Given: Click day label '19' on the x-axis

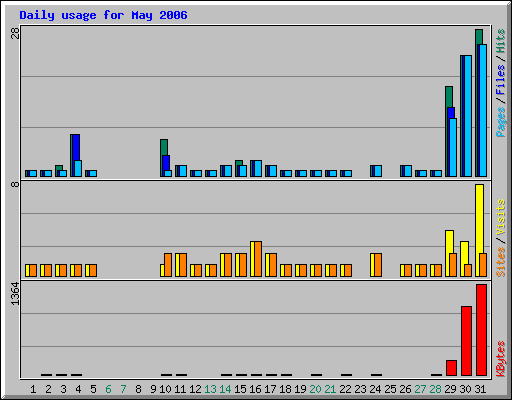Looking at the screenshot, I should 300,389.
